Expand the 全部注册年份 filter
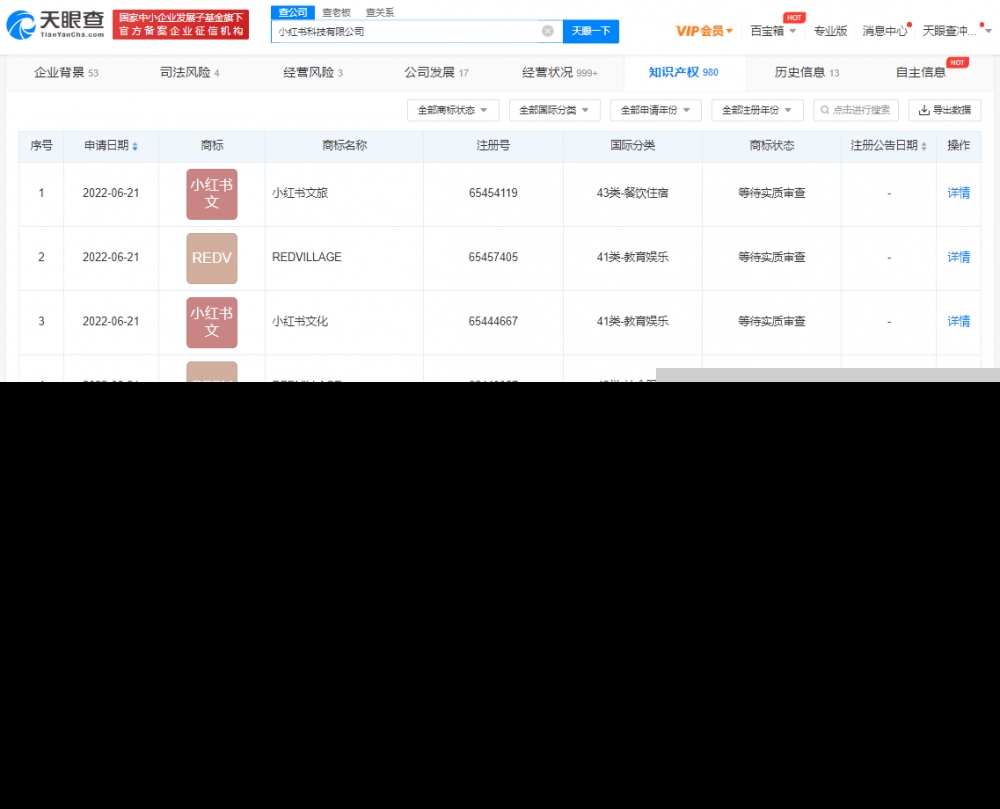Image resolution: width=1000 pixels, height=809 pixels. pos(757,110)
